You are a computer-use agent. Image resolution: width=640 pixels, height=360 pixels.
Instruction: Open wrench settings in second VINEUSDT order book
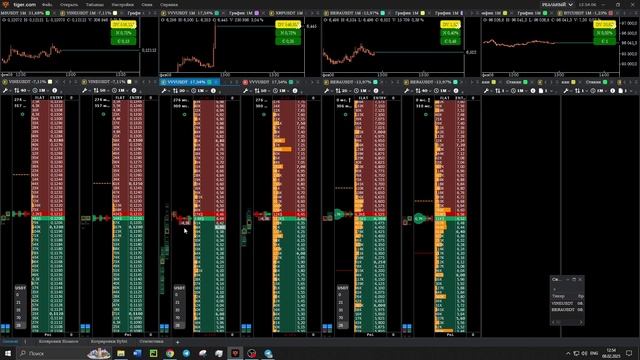pyautogui.click(x=85, y=90)
